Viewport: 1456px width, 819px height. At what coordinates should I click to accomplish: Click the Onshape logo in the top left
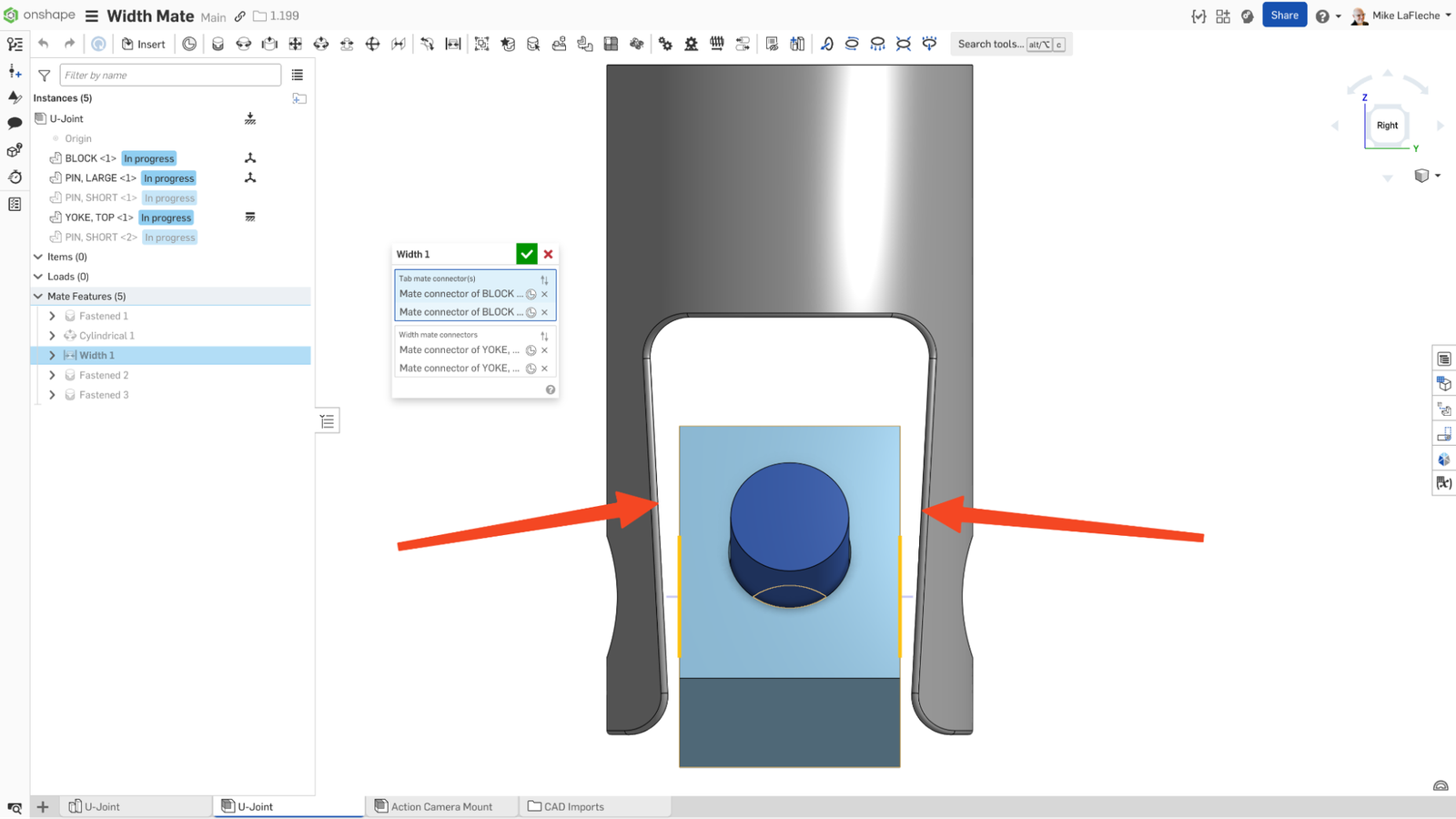[x=13, y=15]
